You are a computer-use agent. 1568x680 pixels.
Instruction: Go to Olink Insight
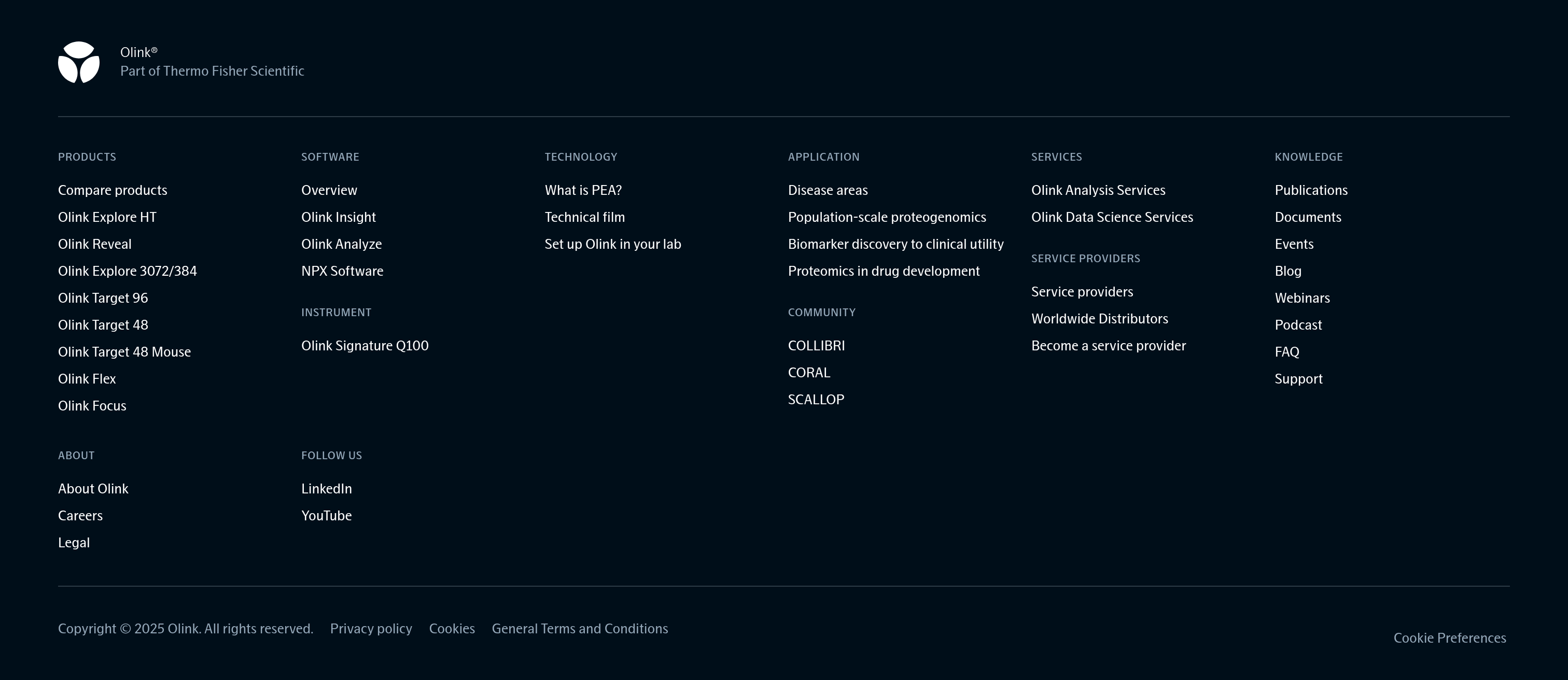pyautogui.click(x=339, y=217)
